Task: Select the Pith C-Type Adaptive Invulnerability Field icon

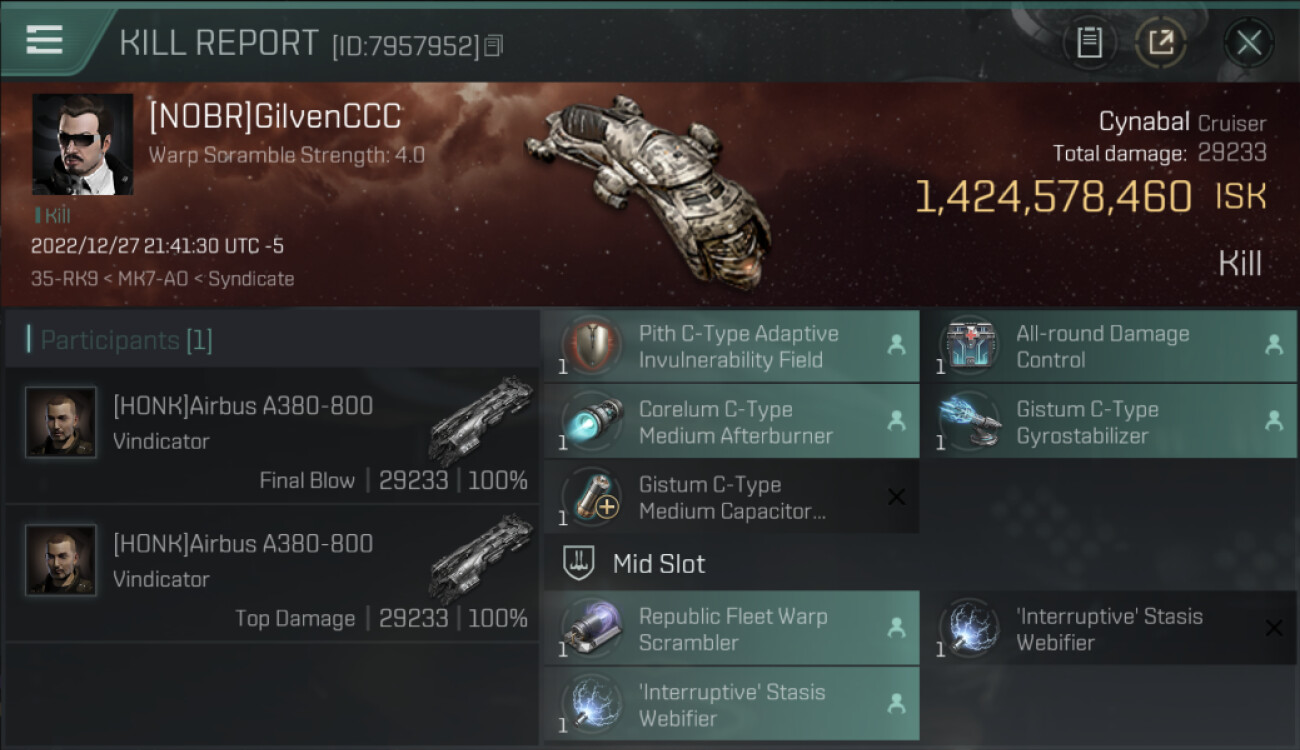Action: [592, 346]
